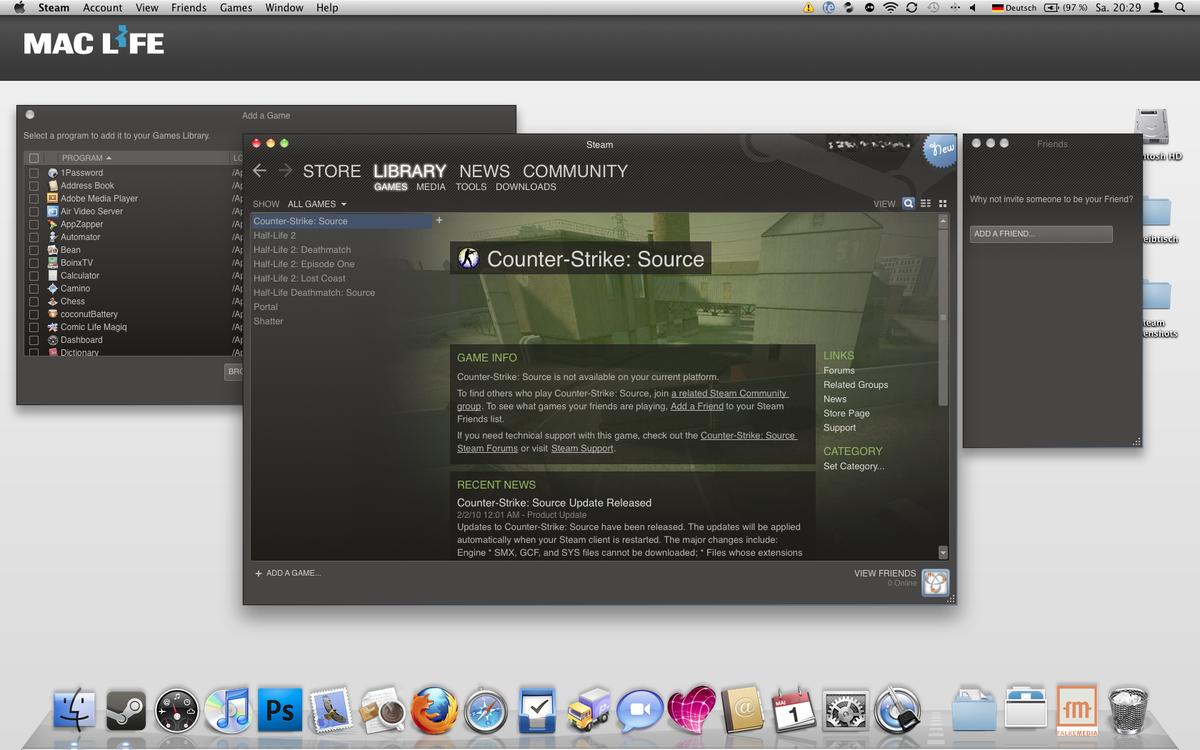The width and height of the screenshot is (1200, 750).
Task: Select Portal in the game list
Action: [266, 307]
